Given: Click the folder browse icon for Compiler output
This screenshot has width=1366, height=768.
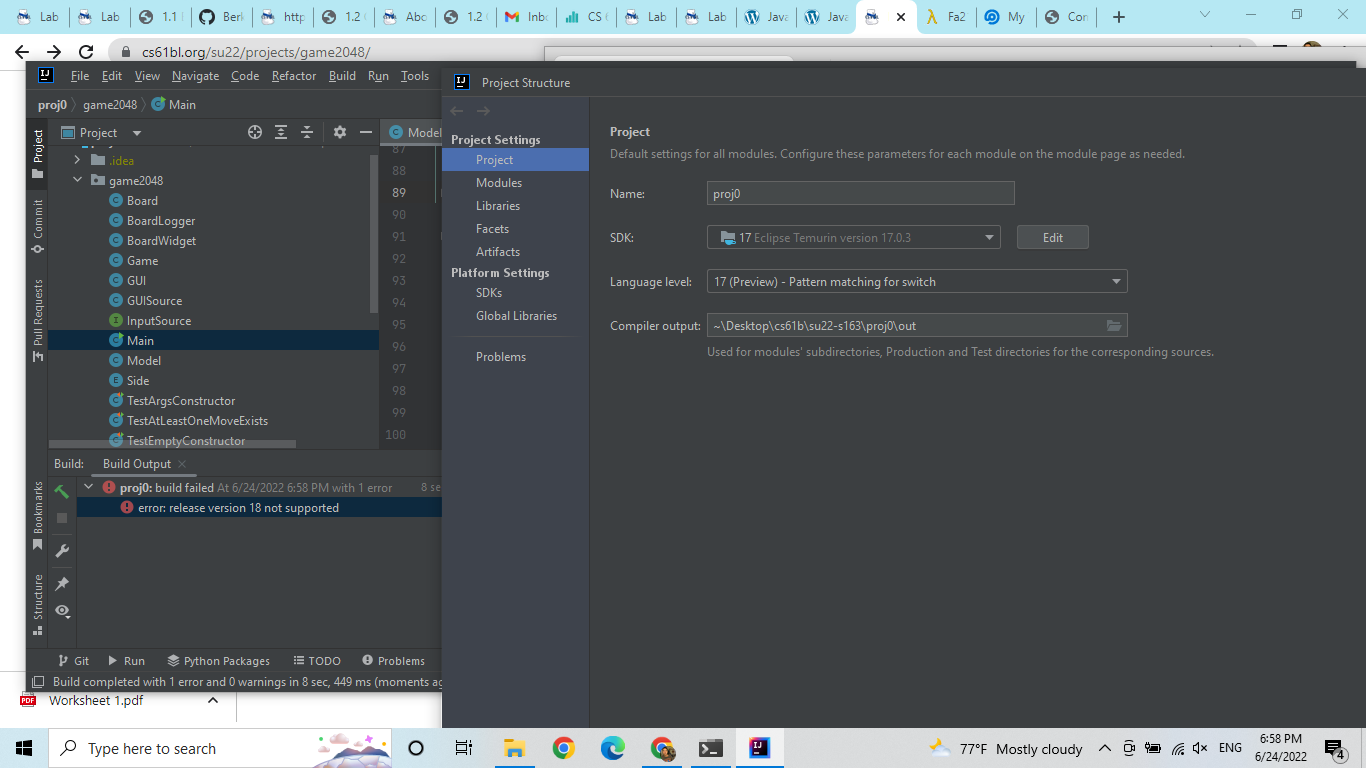Looking at the screenshot, I should 1114,325.
